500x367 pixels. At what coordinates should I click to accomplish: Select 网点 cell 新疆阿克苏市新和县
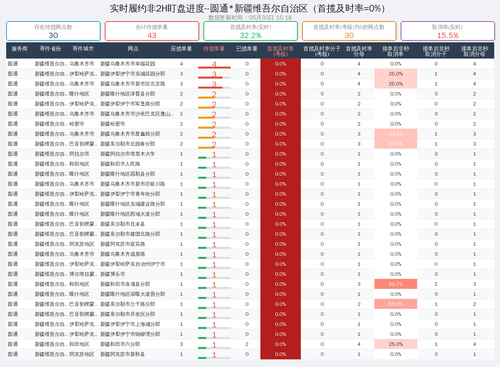click(123, 354)
